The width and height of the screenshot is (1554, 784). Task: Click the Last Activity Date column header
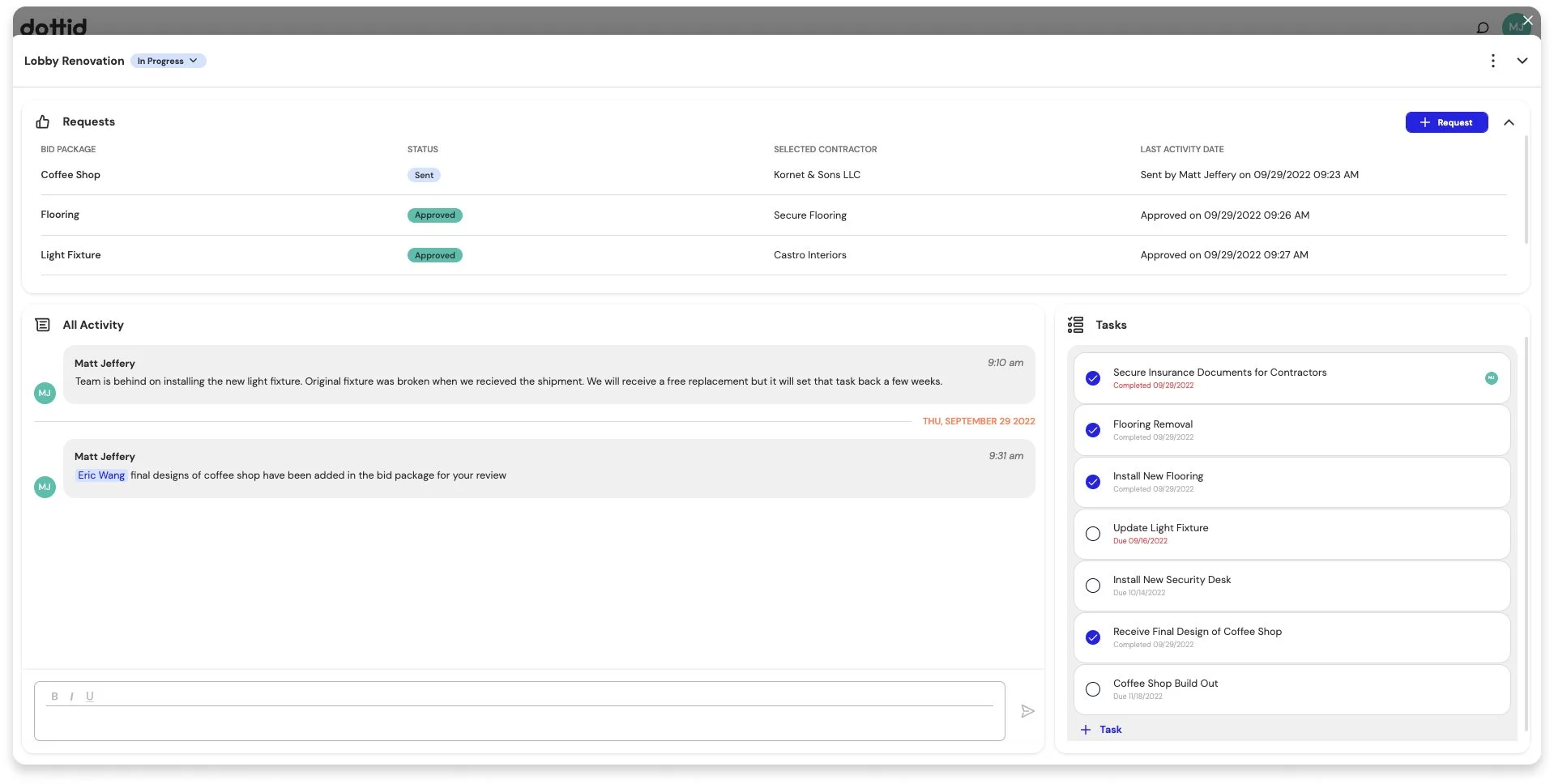(1181, 149)
